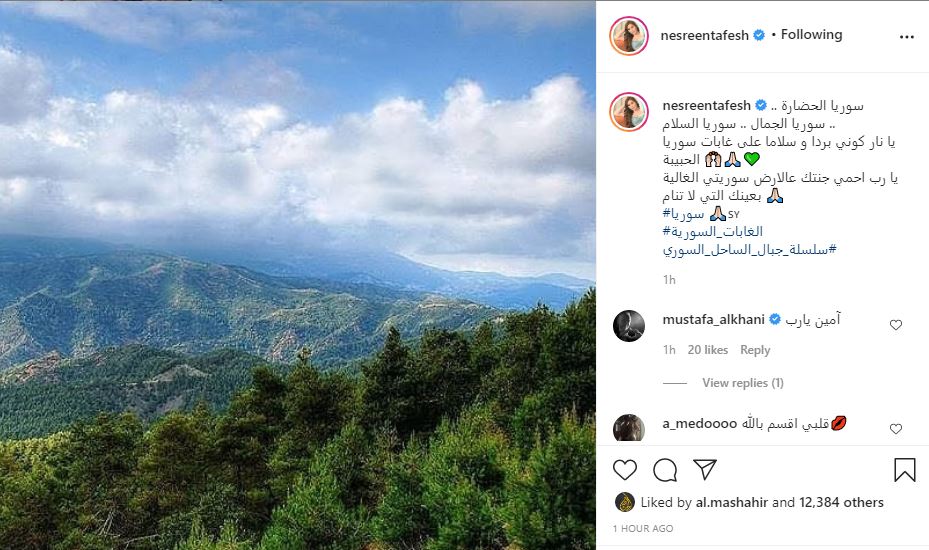Image resolution: width=929 pixels, height=550 pixels.
Task: Open the comment speech bubble icon
Action: [x=665, y=470]
